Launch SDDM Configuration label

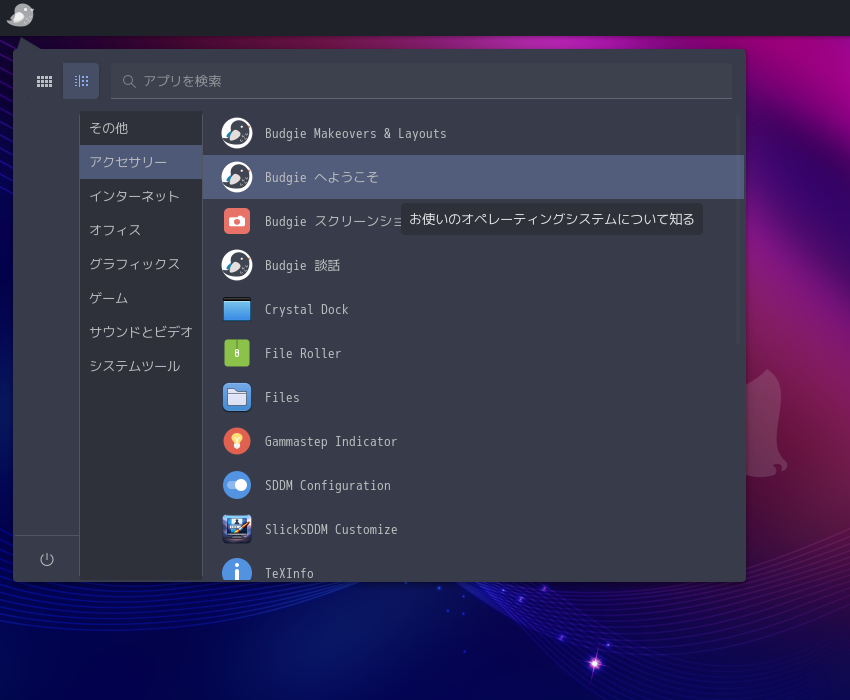[327, 486]
